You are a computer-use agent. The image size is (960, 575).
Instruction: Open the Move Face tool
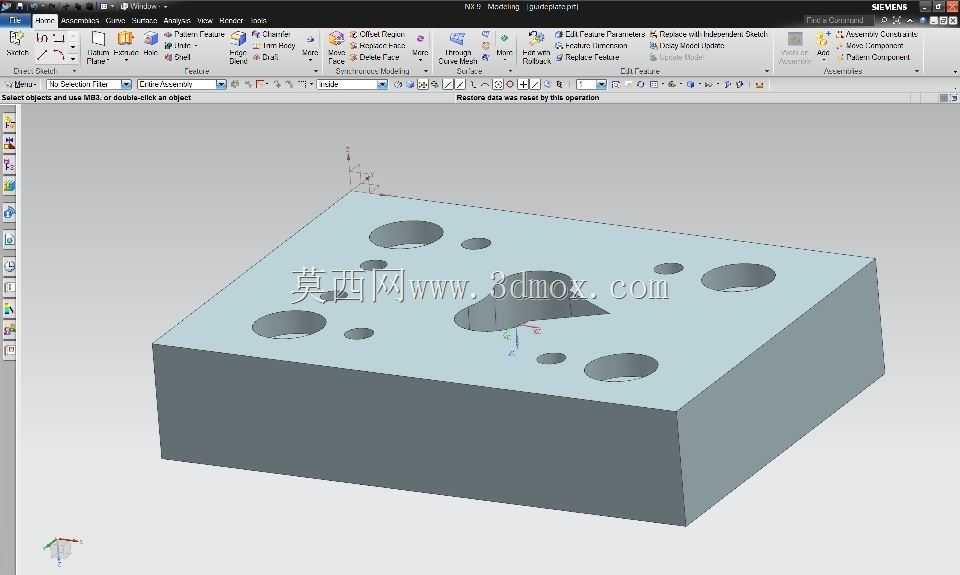336,48
